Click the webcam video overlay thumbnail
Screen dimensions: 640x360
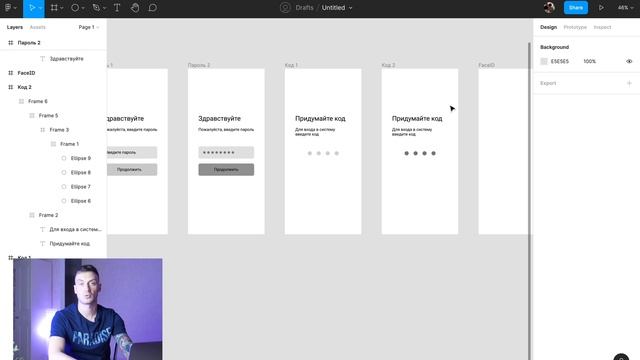click(88, 309)
